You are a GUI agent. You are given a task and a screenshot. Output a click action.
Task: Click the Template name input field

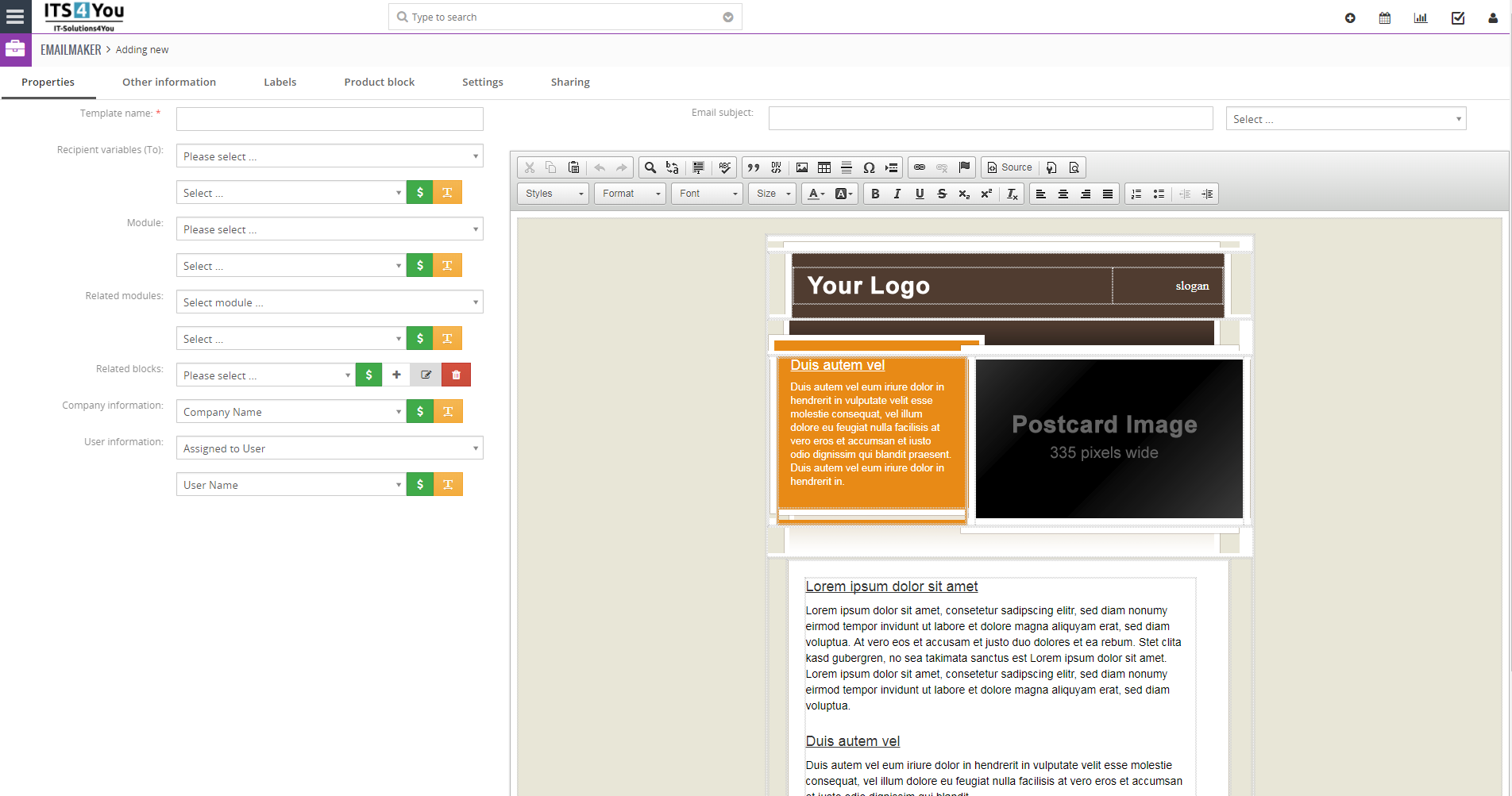tap(330, 119)
